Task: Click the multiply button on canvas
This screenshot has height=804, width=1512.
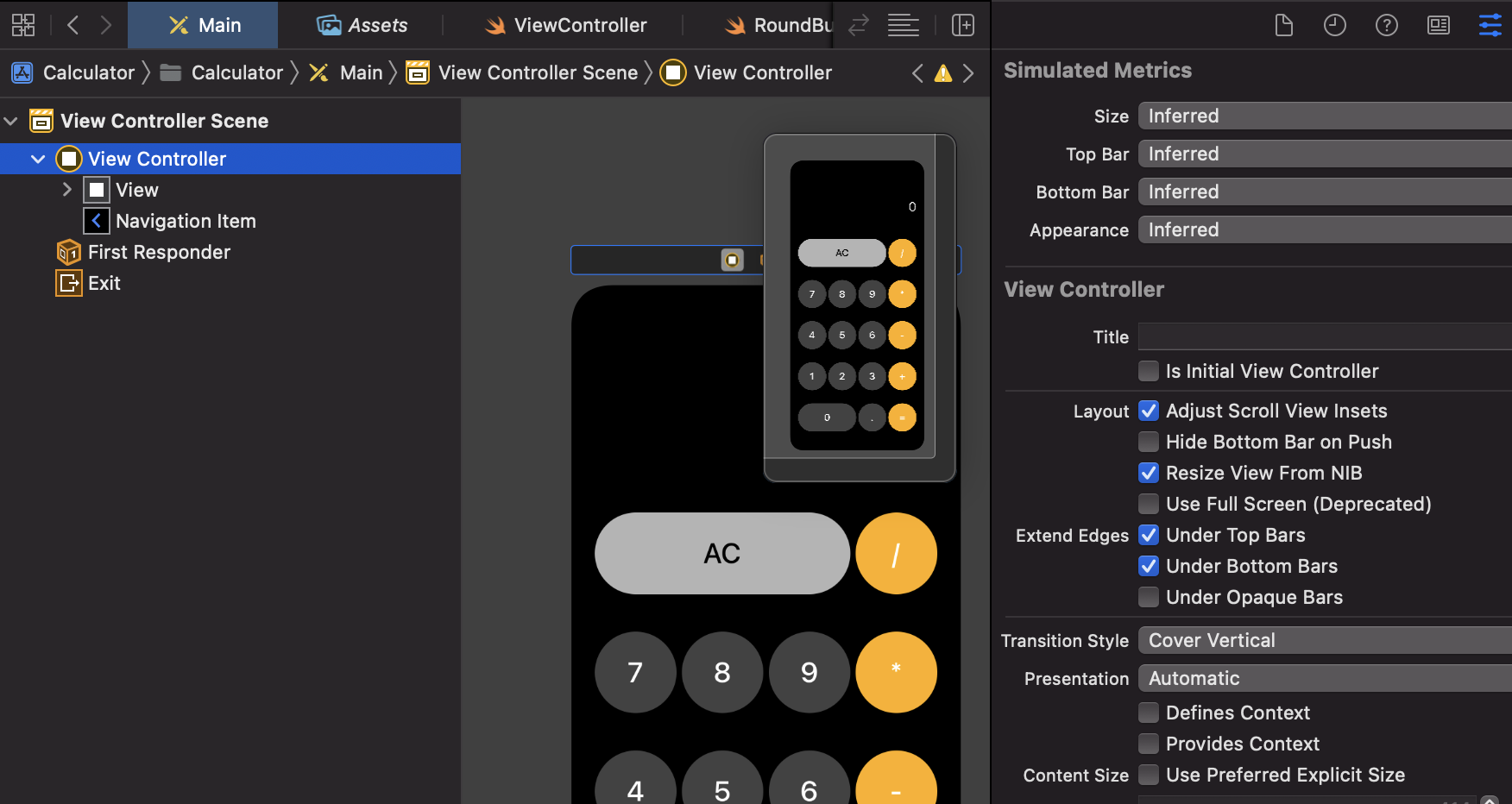Action: 896,672
